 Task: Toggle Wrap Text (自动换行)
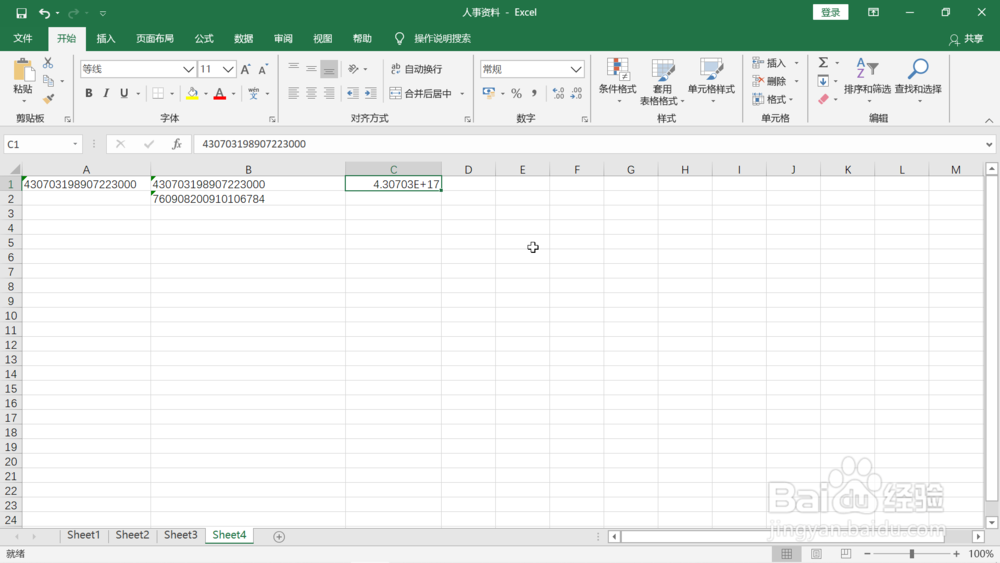(x=416, y=69)
